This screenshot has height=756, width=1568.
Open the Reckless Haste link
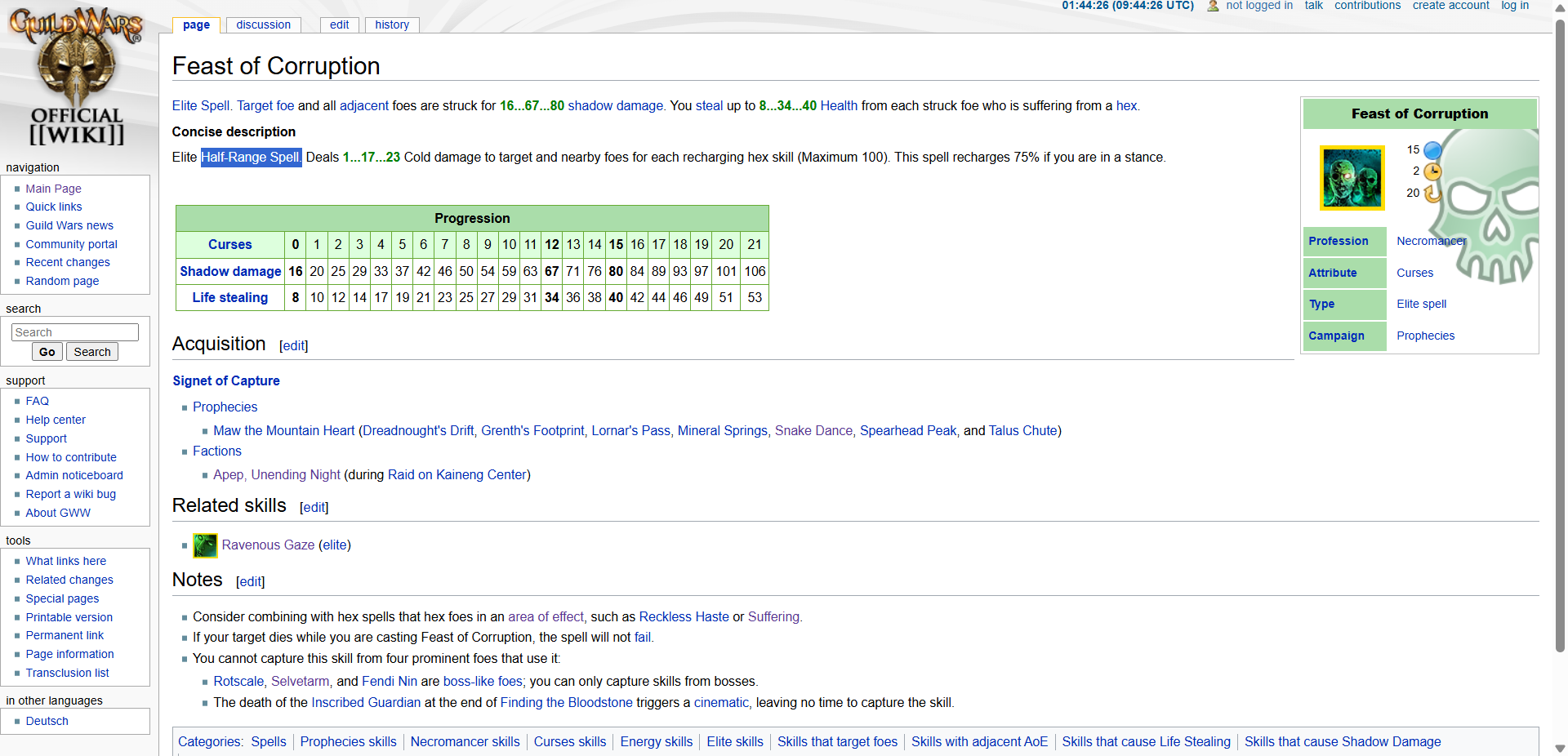[x=684, y=616]
